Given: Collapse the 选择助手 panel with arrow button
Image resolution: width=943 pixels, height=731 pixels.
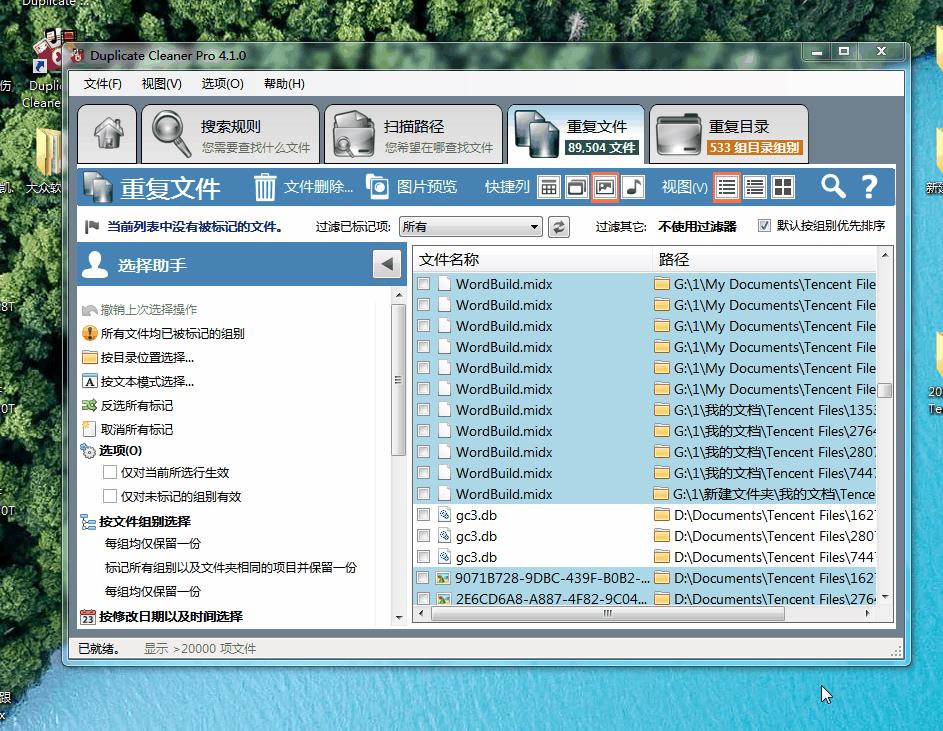Looking at the screenshot, I should [387, 264].
